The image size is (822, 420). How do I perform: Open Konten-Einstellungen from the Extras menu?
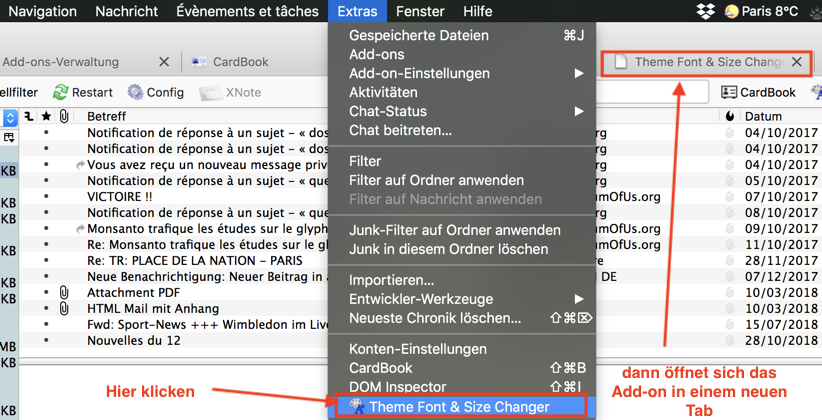point(418,349)
